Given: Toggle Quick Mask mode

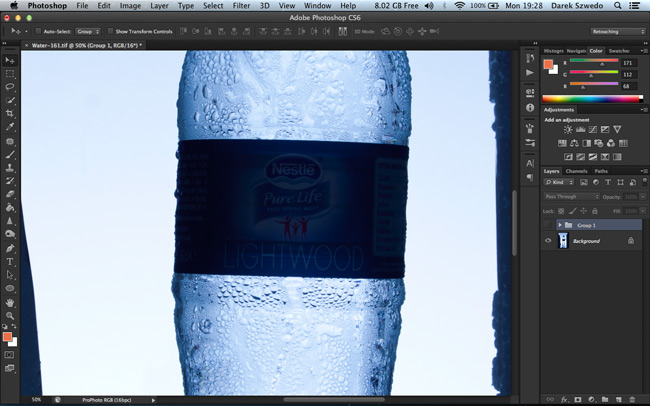Looking at the screenshot, I should 9,355.
